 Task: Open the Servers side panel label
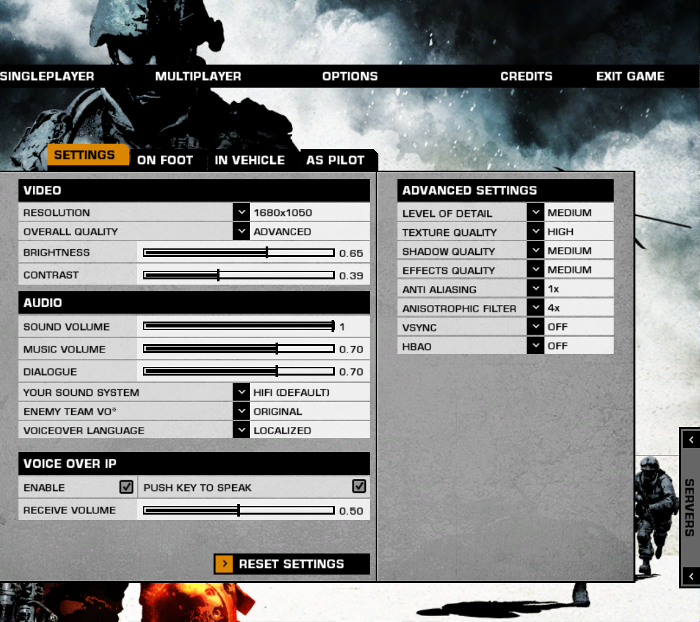click(689, 508)
